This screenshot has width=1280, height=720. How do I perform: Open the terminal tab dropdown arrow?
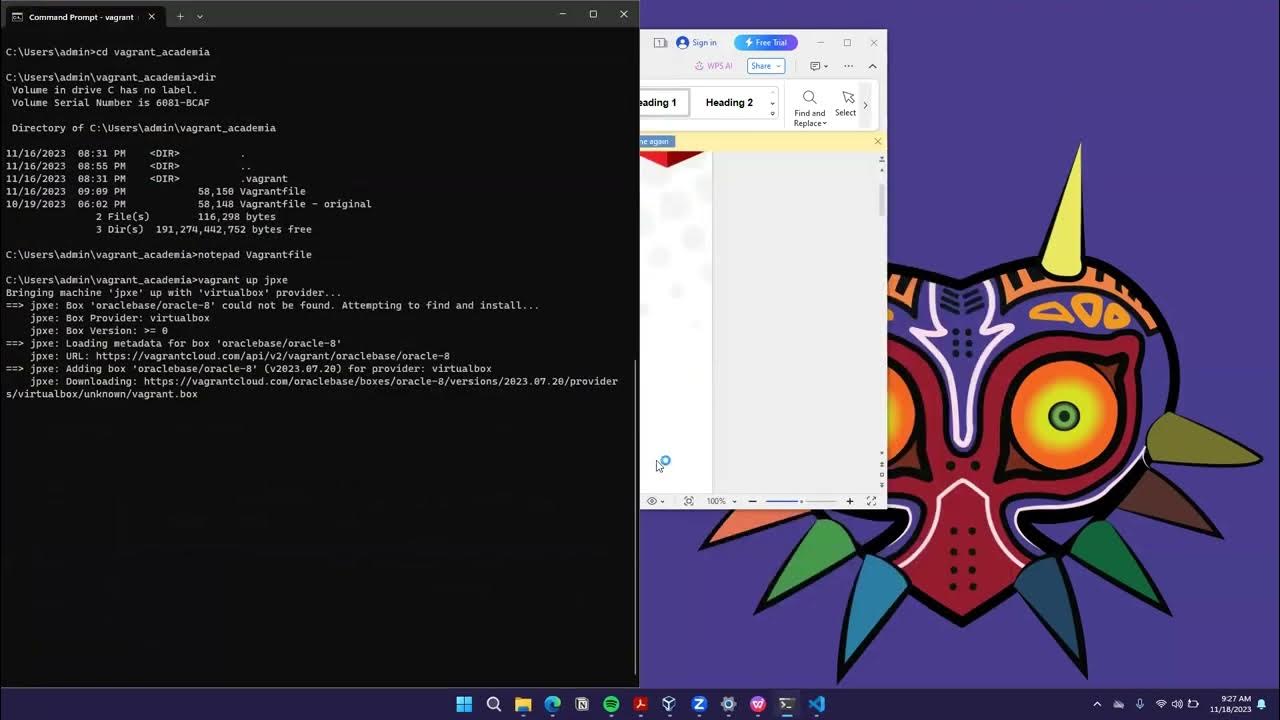click(x=199, y=16)
